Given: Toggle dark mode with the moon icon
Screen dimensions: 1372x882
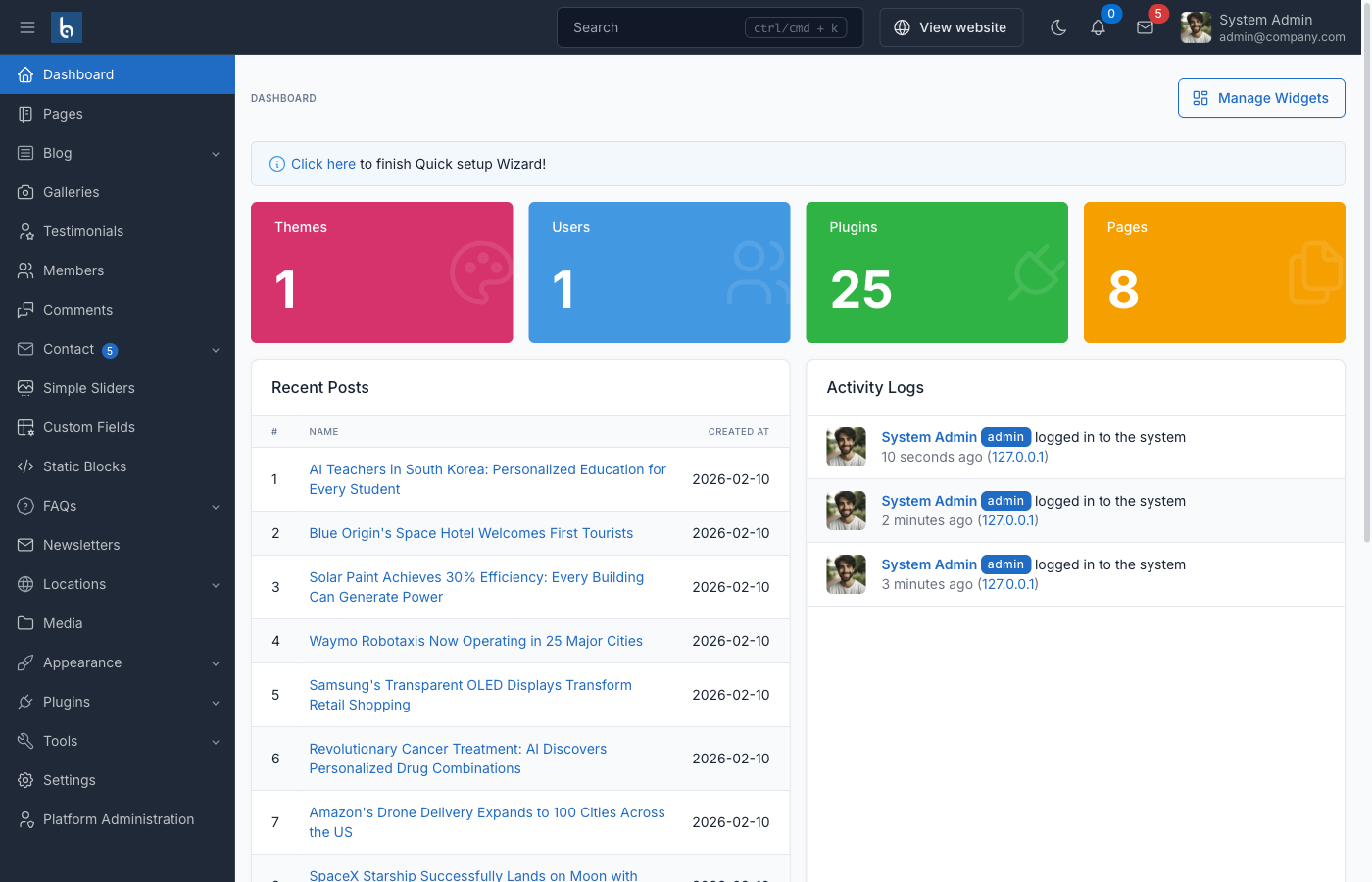Looking at the screenshot, I should coord(1058,27).
